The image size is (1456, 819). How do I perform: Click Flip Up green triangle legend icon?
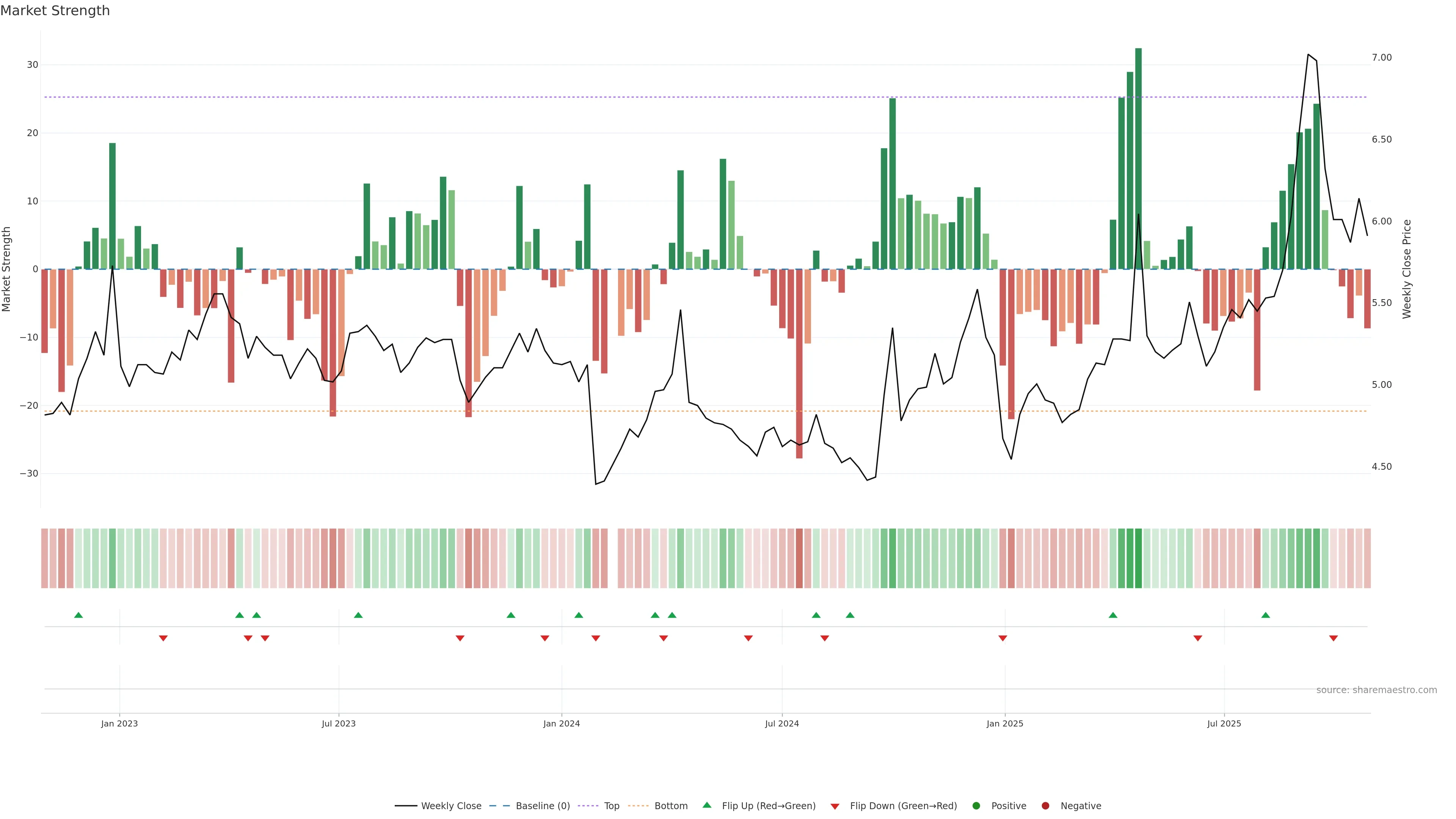tap(706, 805)
